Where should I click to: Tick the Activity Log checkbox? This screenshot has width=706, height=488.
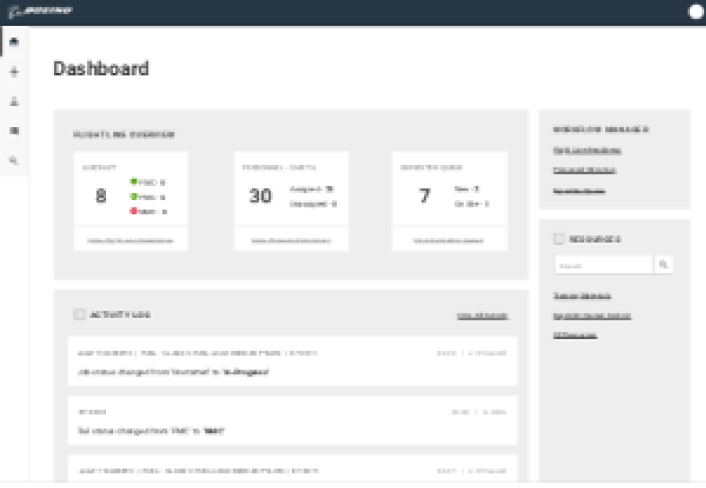click(x=79, y=315)
